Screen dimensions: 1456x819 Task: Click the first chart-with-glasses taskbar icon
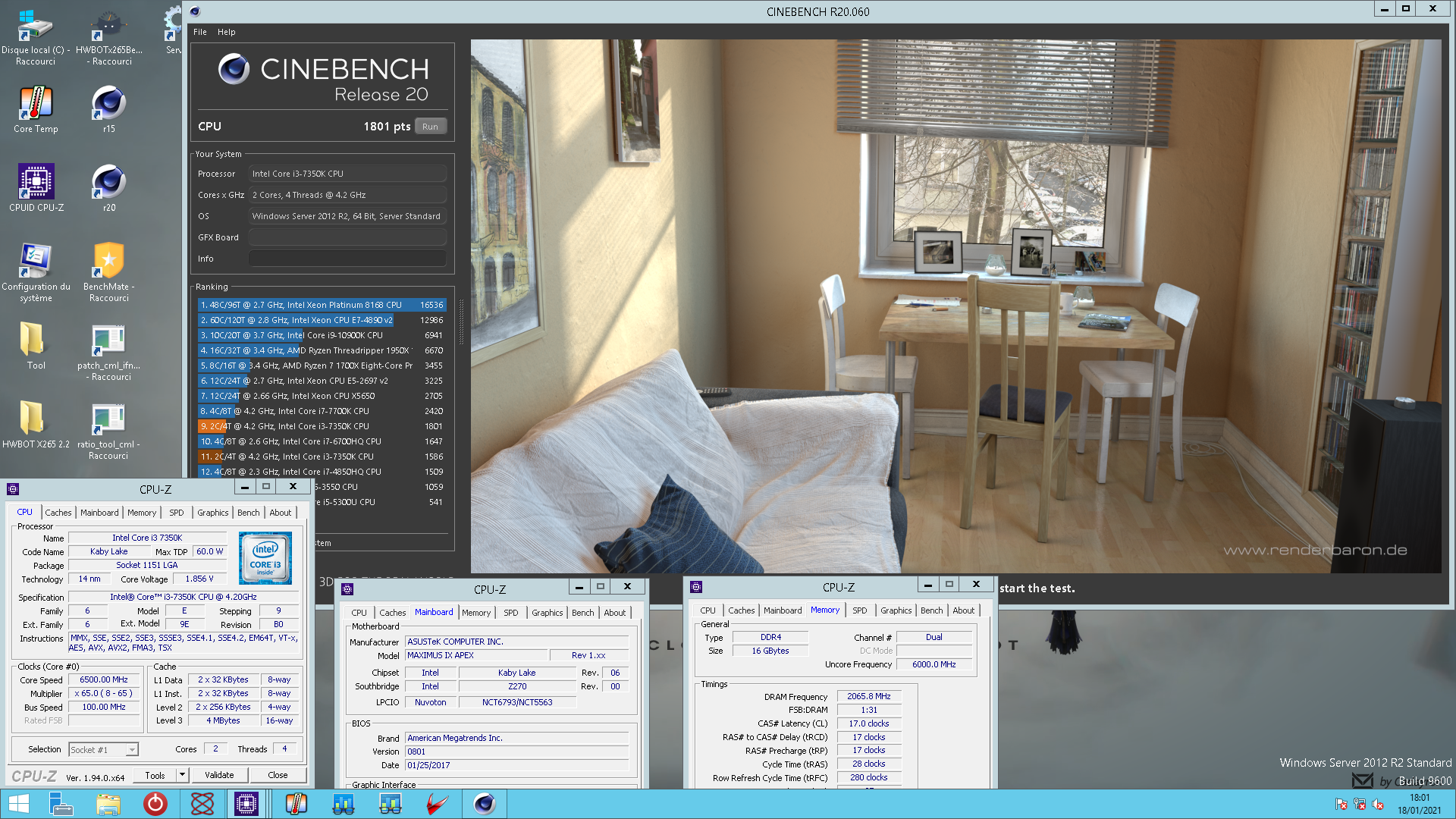tap(344, 804)
